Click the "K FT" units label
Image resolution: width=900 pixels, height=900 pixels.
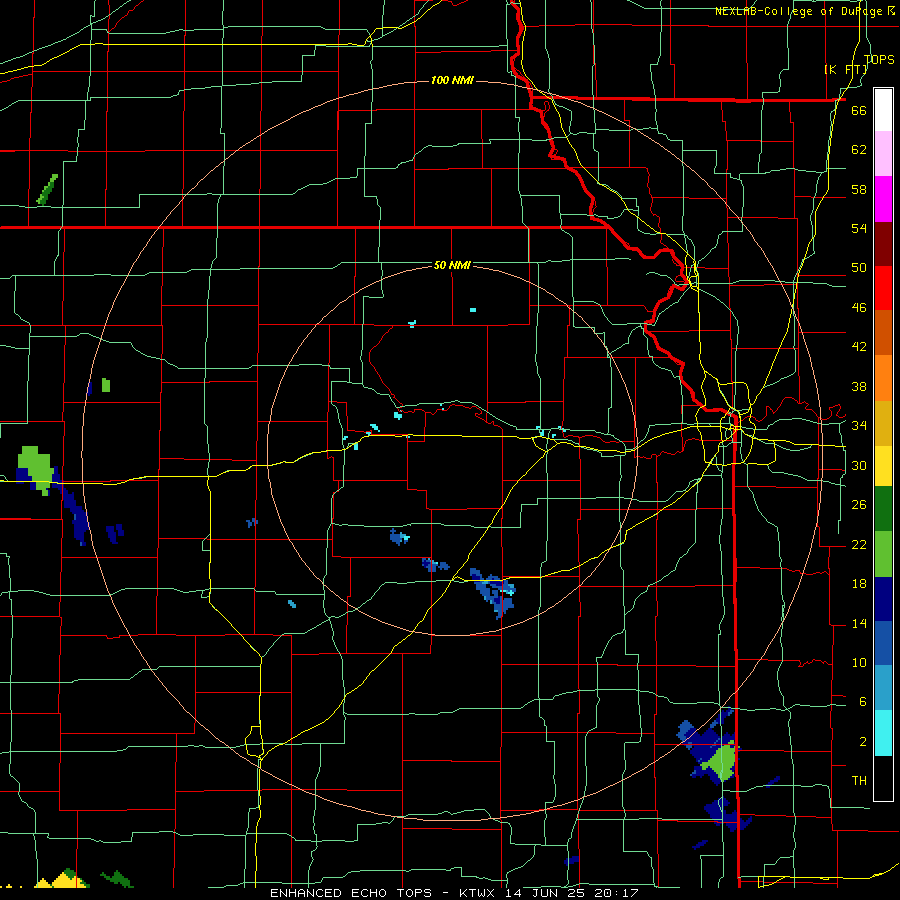(845, 69)
